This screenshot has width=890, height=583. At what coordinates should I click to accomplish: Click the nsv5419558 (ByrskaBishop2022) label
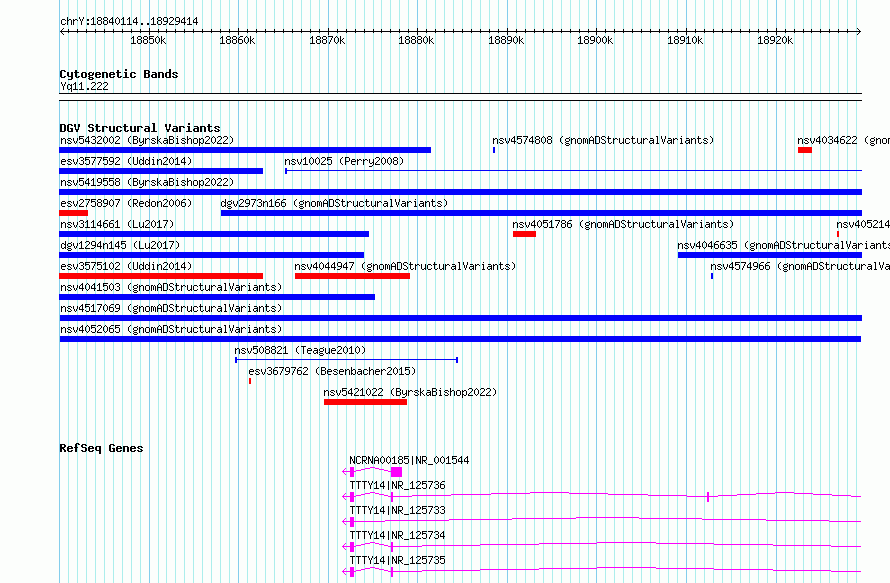pos(147,182)
